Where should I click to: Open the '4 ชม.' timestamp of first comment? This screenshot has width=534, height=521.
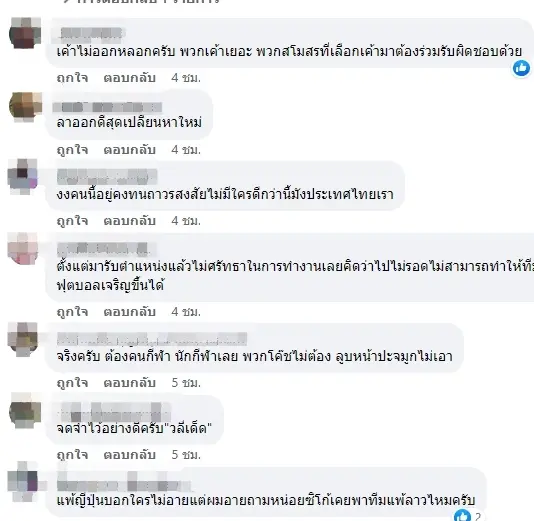(x=186, y=78)
